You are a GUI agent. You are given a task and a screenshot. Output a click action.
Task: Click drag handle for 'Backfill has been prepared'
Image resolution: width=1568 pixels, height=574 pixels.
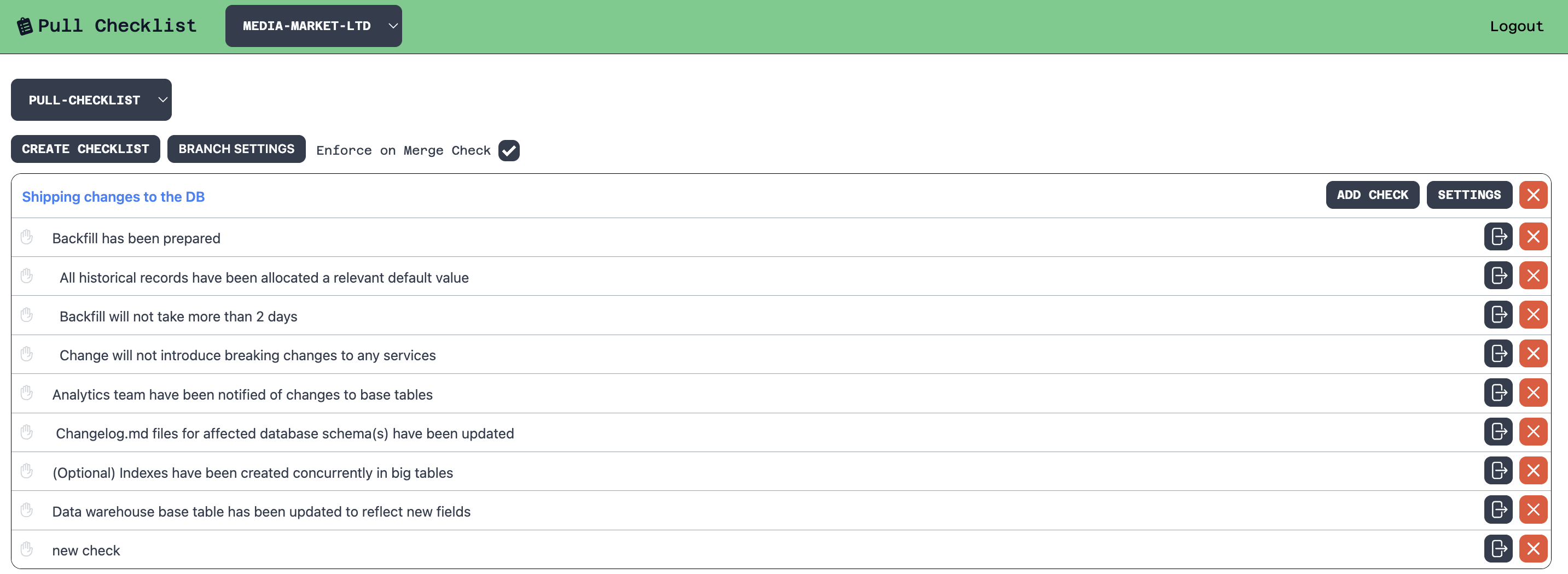tap(27, 237)
